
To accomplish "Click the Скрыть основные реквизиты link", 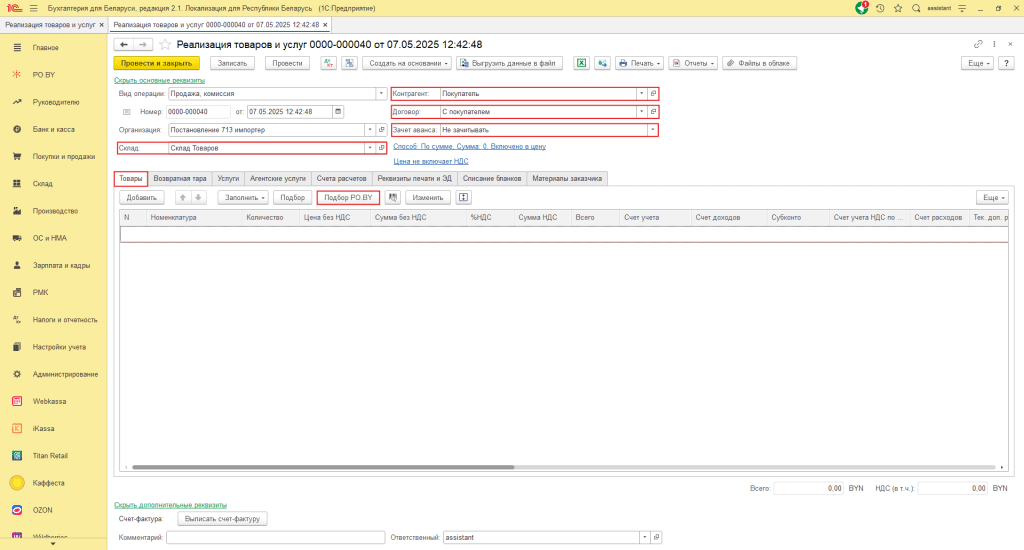I will point(159,80).
